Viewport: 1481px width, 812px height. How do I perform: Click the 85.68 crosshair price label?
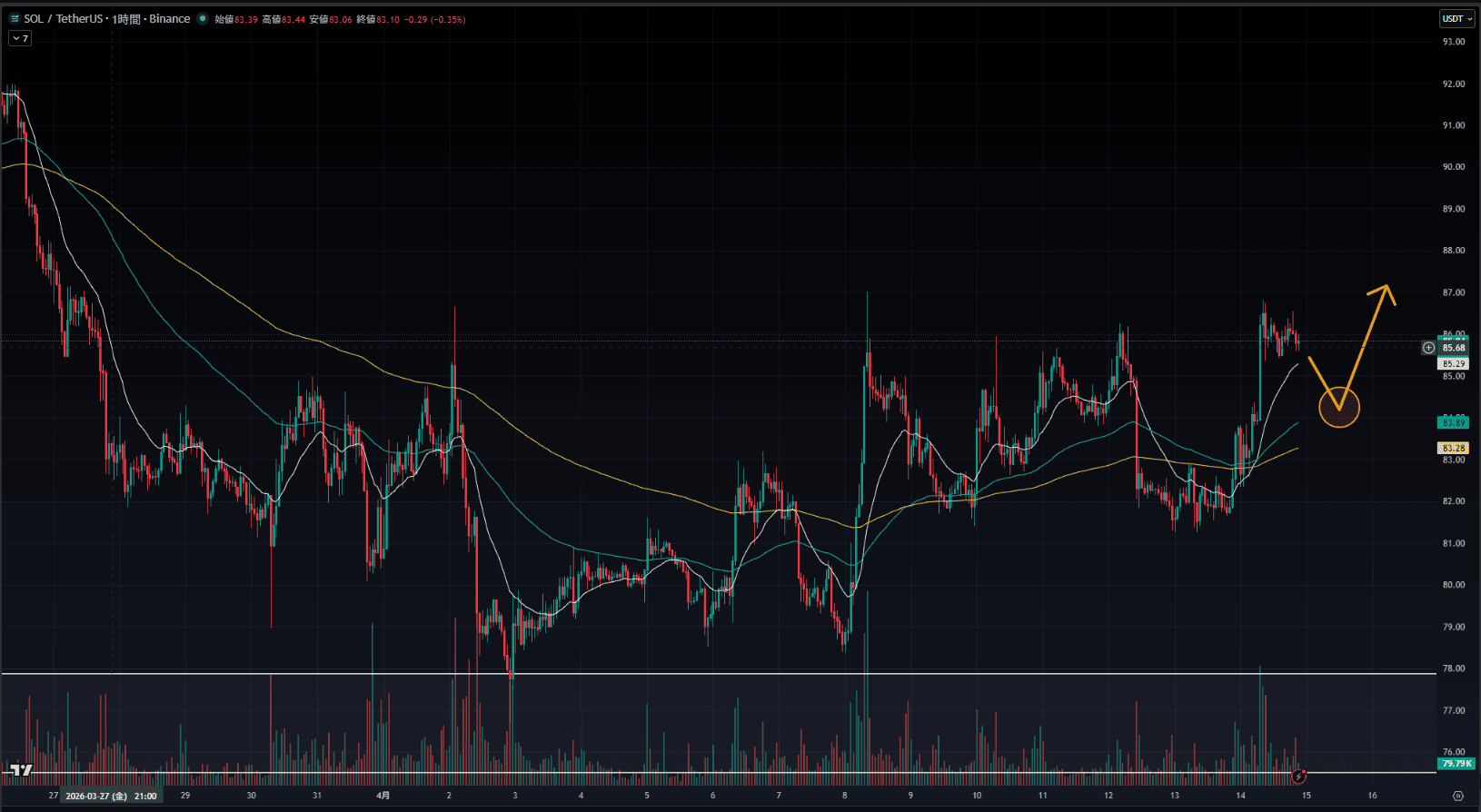[1454, 348]
